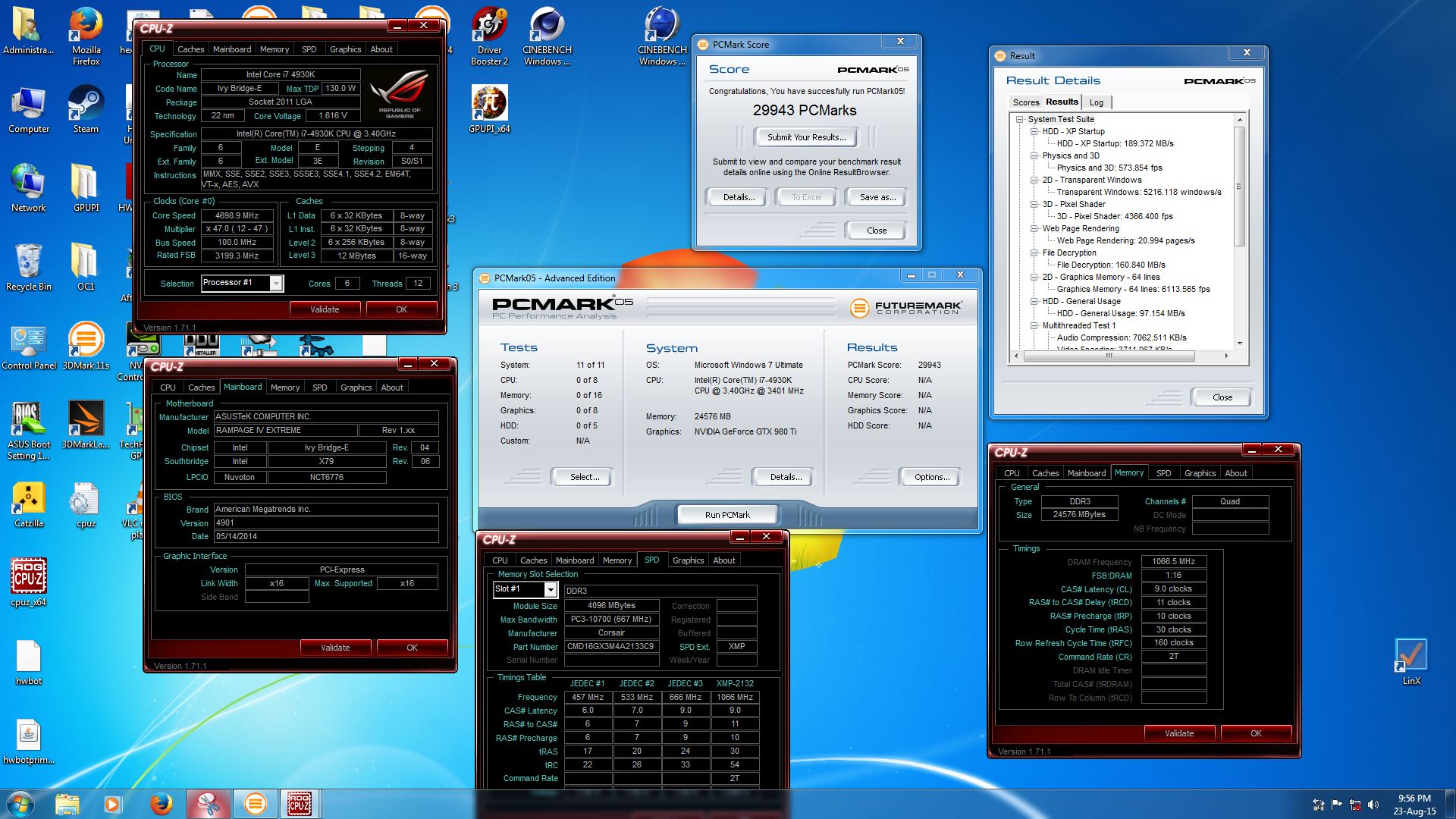Collapse the System Test Suite tree node

click(1021, 119)
